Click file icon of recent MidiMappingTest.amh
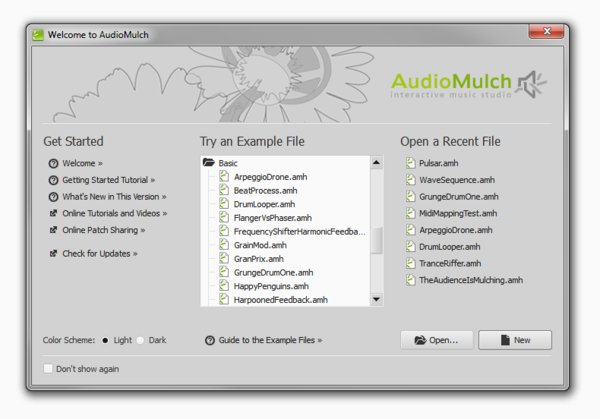This screenshot has width=600, height=419. tap(411, 213)
